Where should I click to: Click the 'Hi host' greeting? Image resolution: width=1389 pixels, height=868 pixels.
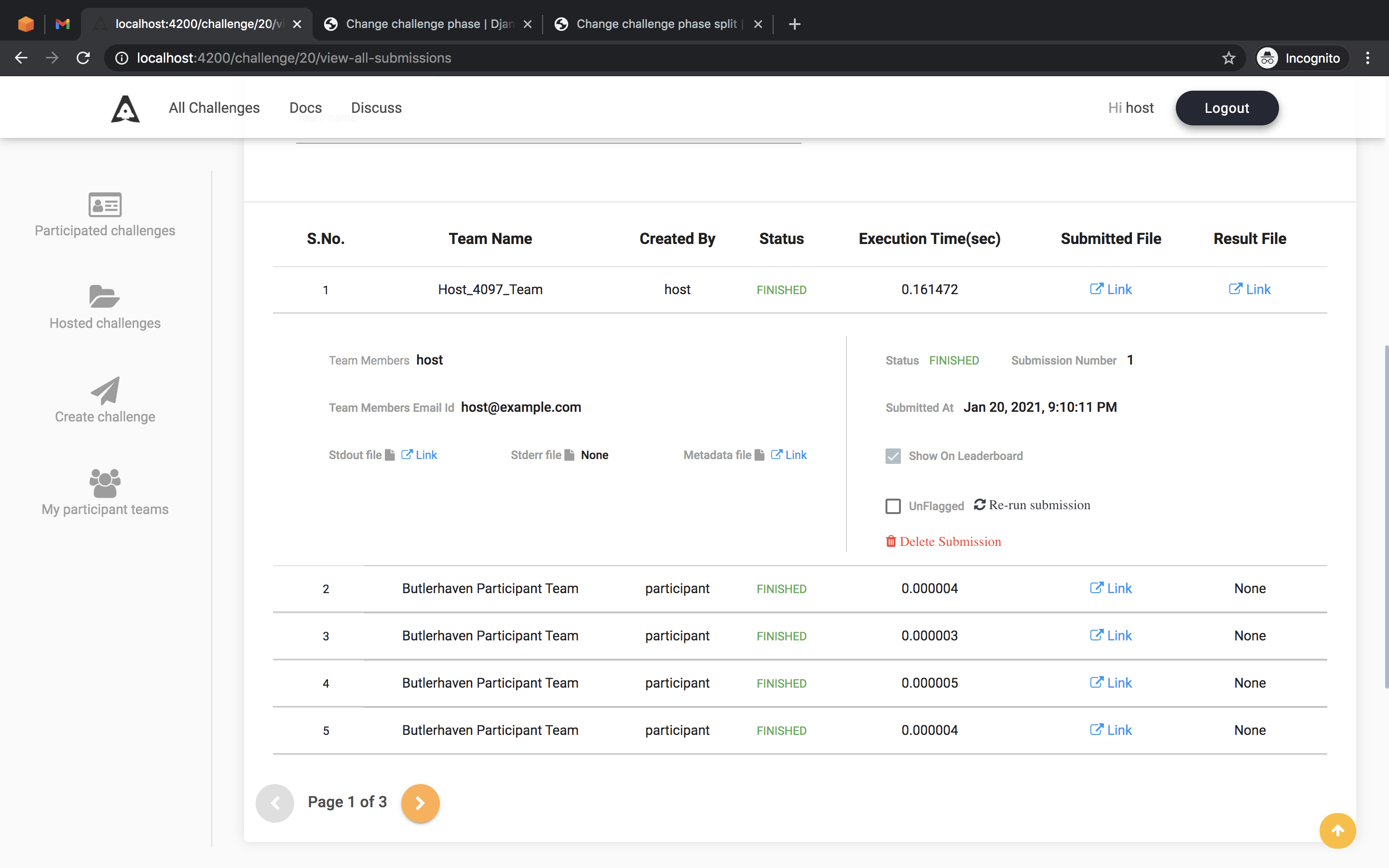tap(1130, 108)
